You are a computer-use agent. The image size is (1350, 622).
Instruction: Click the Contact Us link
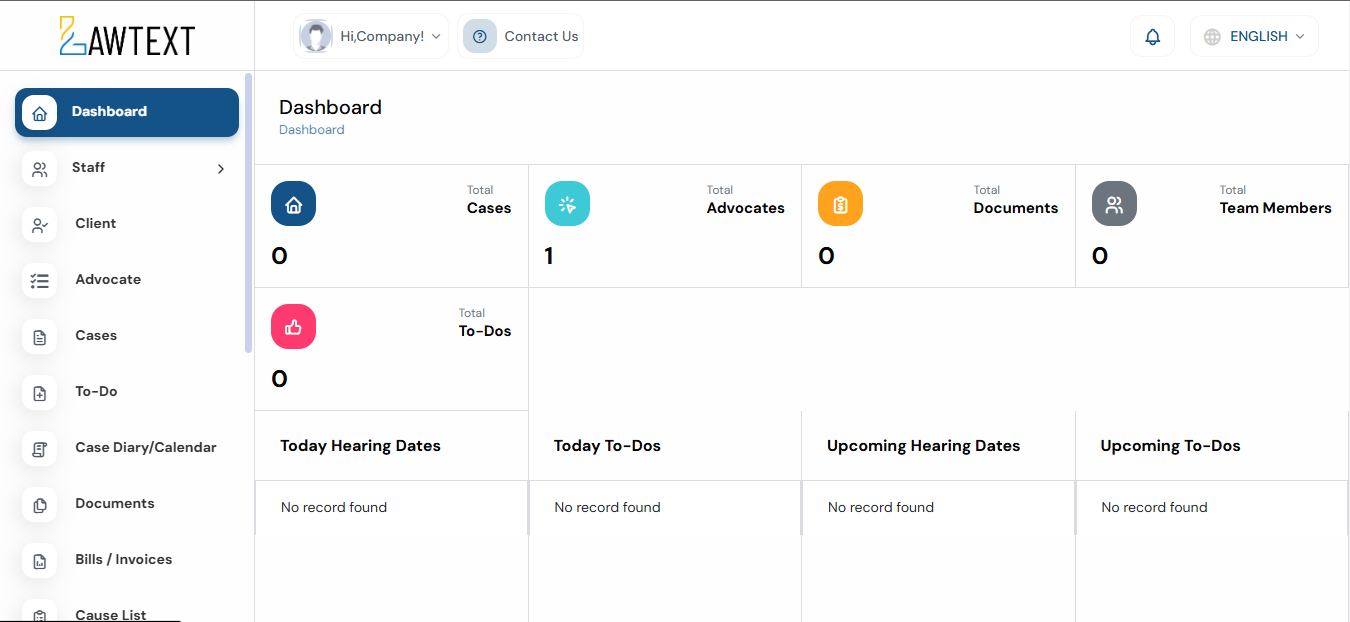tap(541, 37)
